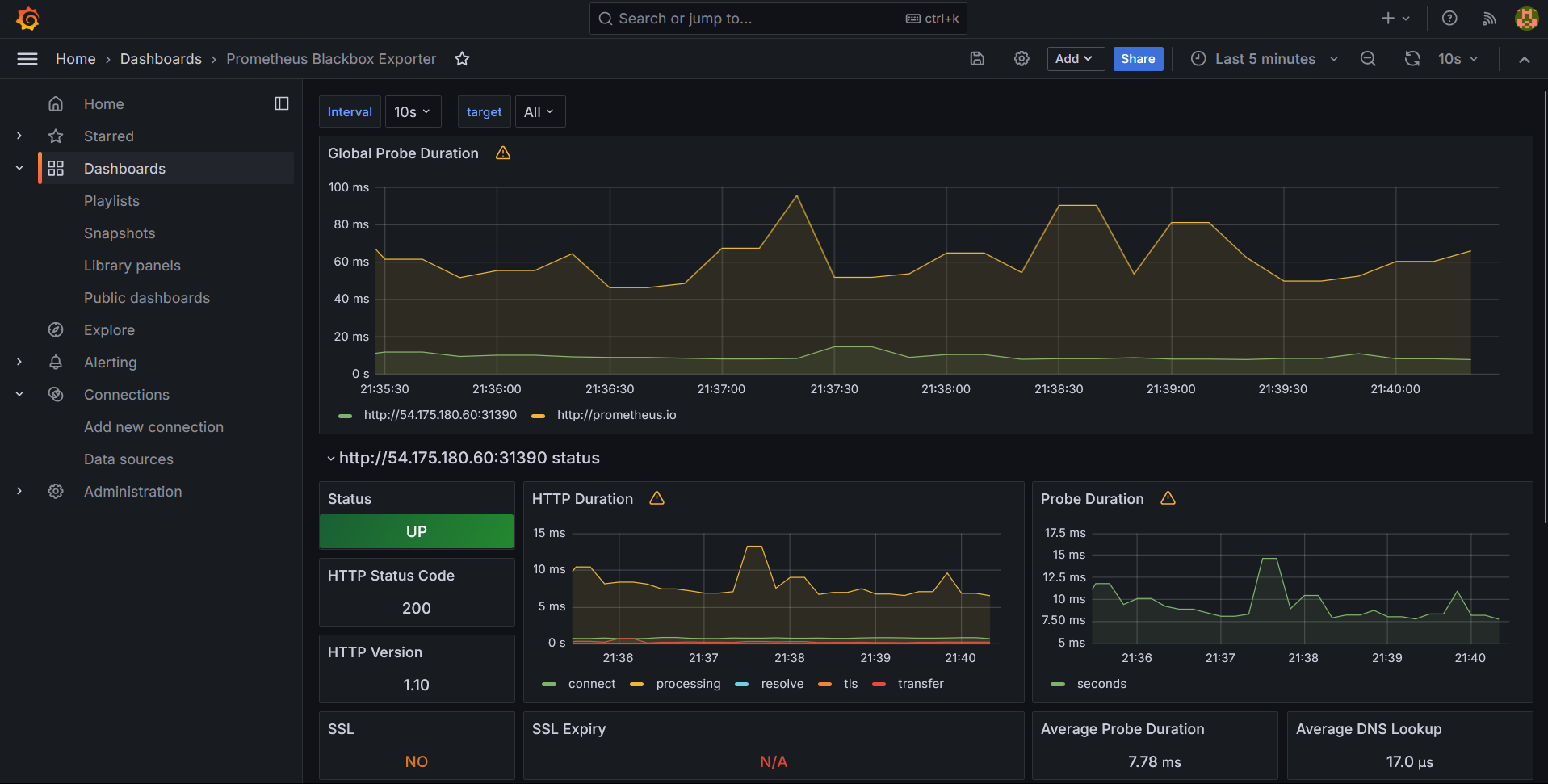This screenshot has height=784, width=1548.
Task: Open Add new connection
Action: coord(153,427)
